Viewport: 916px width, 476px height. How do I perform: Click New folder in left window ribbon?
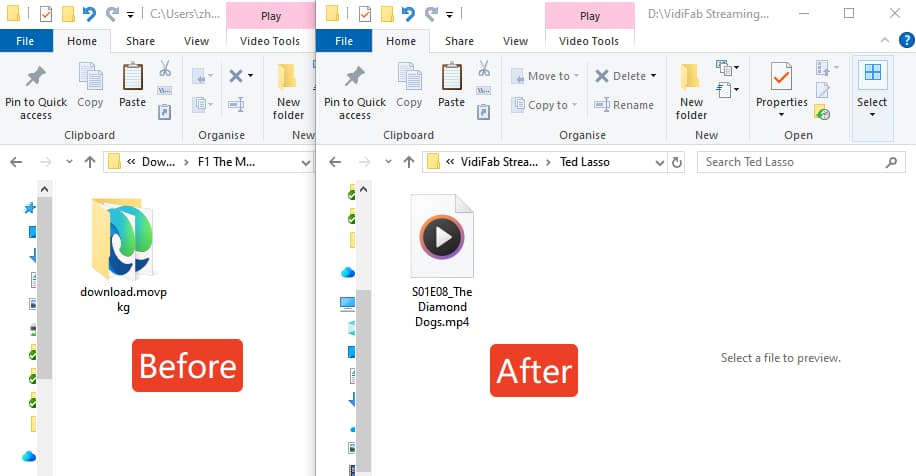pos(288,92)
